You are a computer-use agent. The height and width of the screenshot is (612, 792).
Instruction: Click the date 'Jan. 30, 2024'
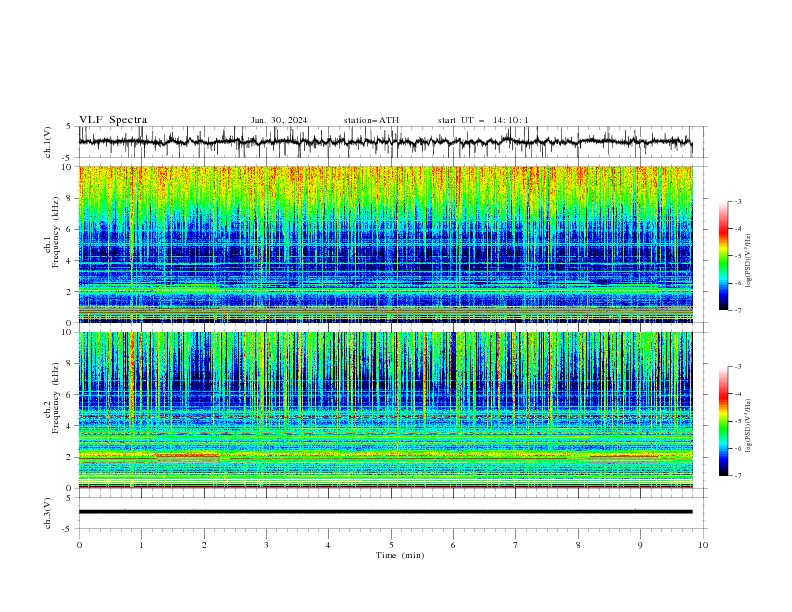(279, 120)
